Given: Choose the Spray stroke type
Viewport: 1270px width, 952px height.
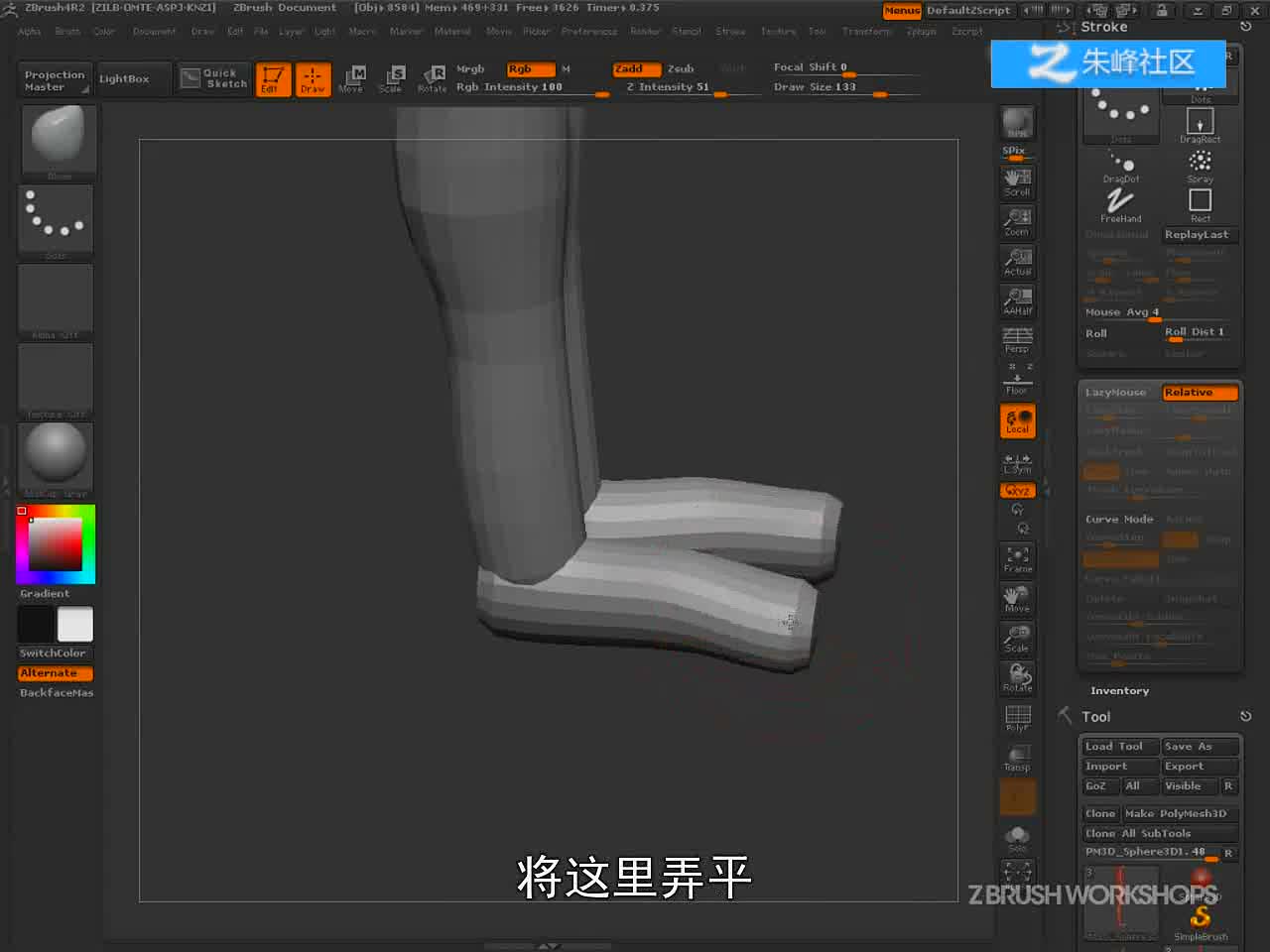Looking at the screenshot, I should coord(1200,166).
